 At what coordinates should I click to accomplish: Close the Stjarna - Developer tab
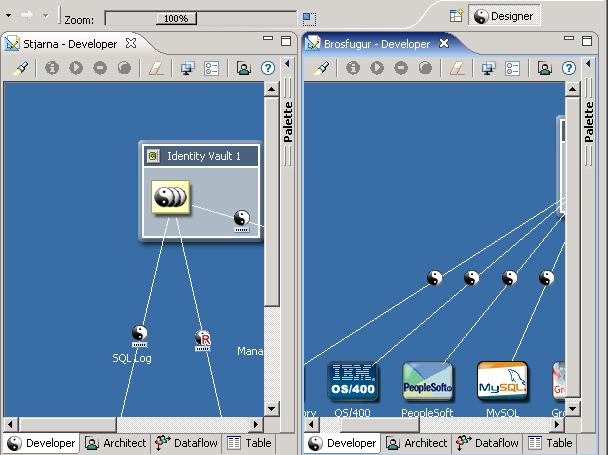[131, 43]
